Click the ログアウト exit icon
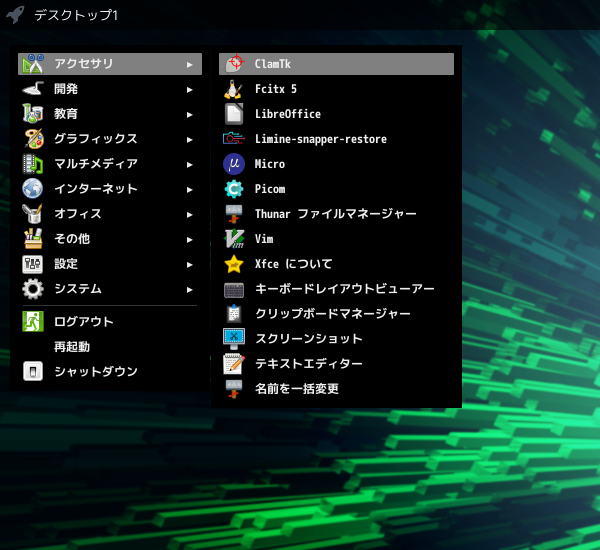This screenshot has height=550, width=600. coord(33,322)
